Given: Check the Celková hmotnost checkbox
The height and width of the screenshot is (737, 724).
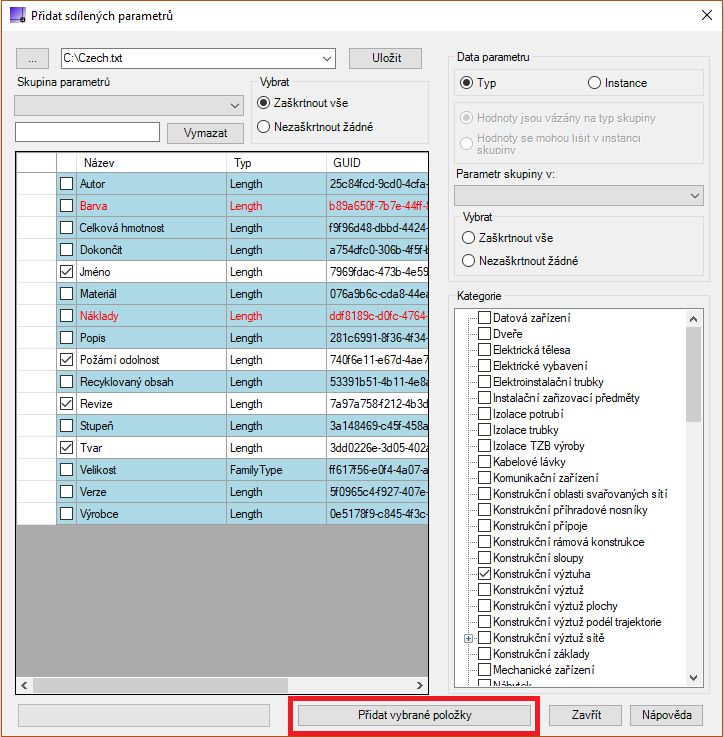Looking at the screenshot, I should coord(67,228).
